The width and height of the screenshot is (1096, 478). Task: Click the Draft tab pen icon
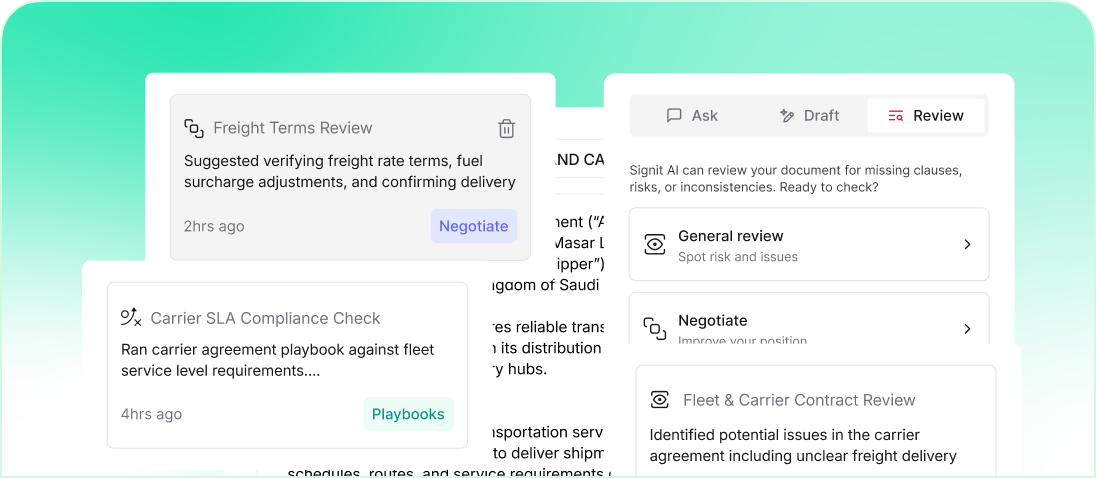point(787,116)
